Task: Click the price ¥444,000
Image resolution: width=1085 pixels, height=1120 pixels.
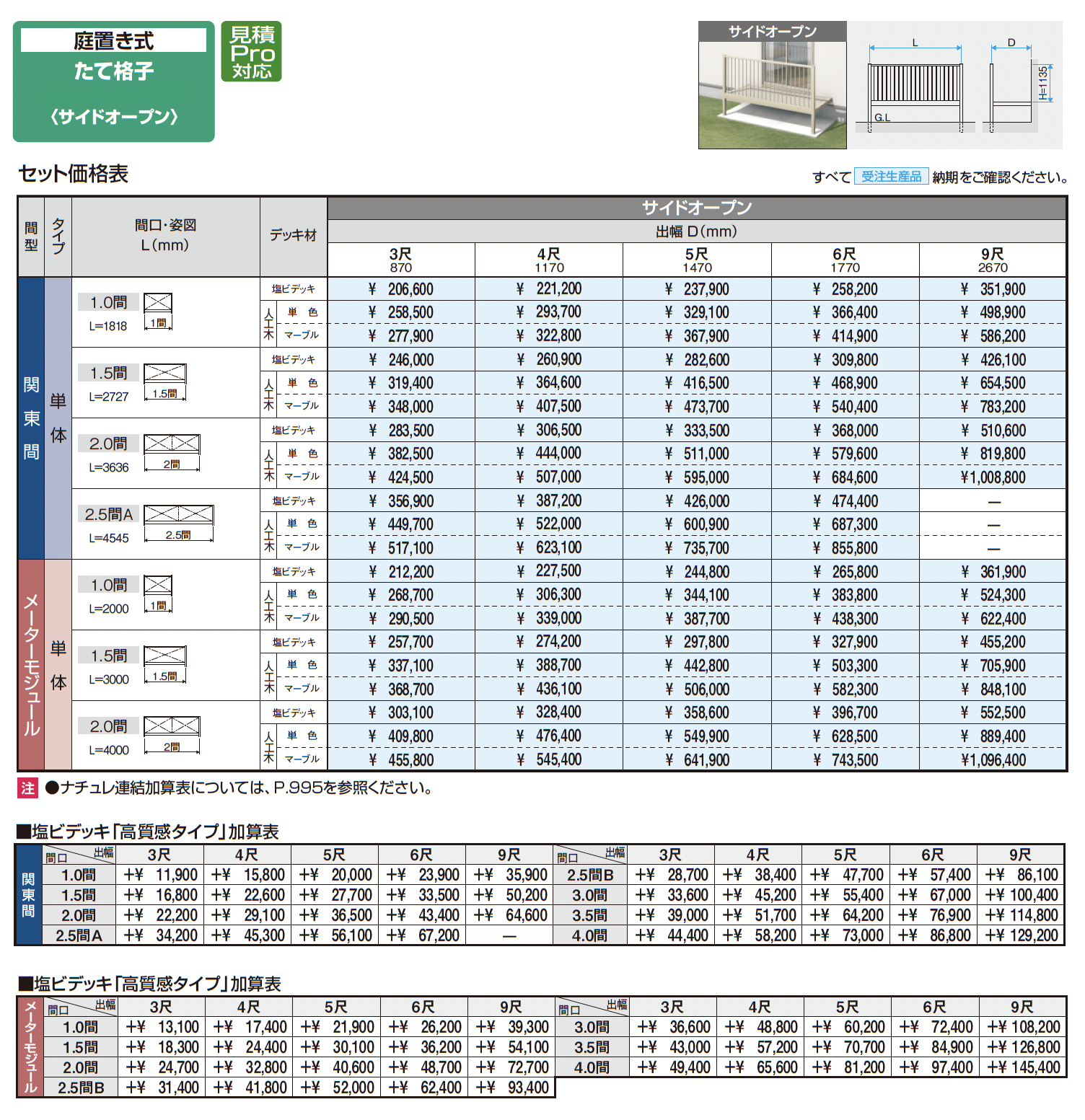Action: point(549,454)
